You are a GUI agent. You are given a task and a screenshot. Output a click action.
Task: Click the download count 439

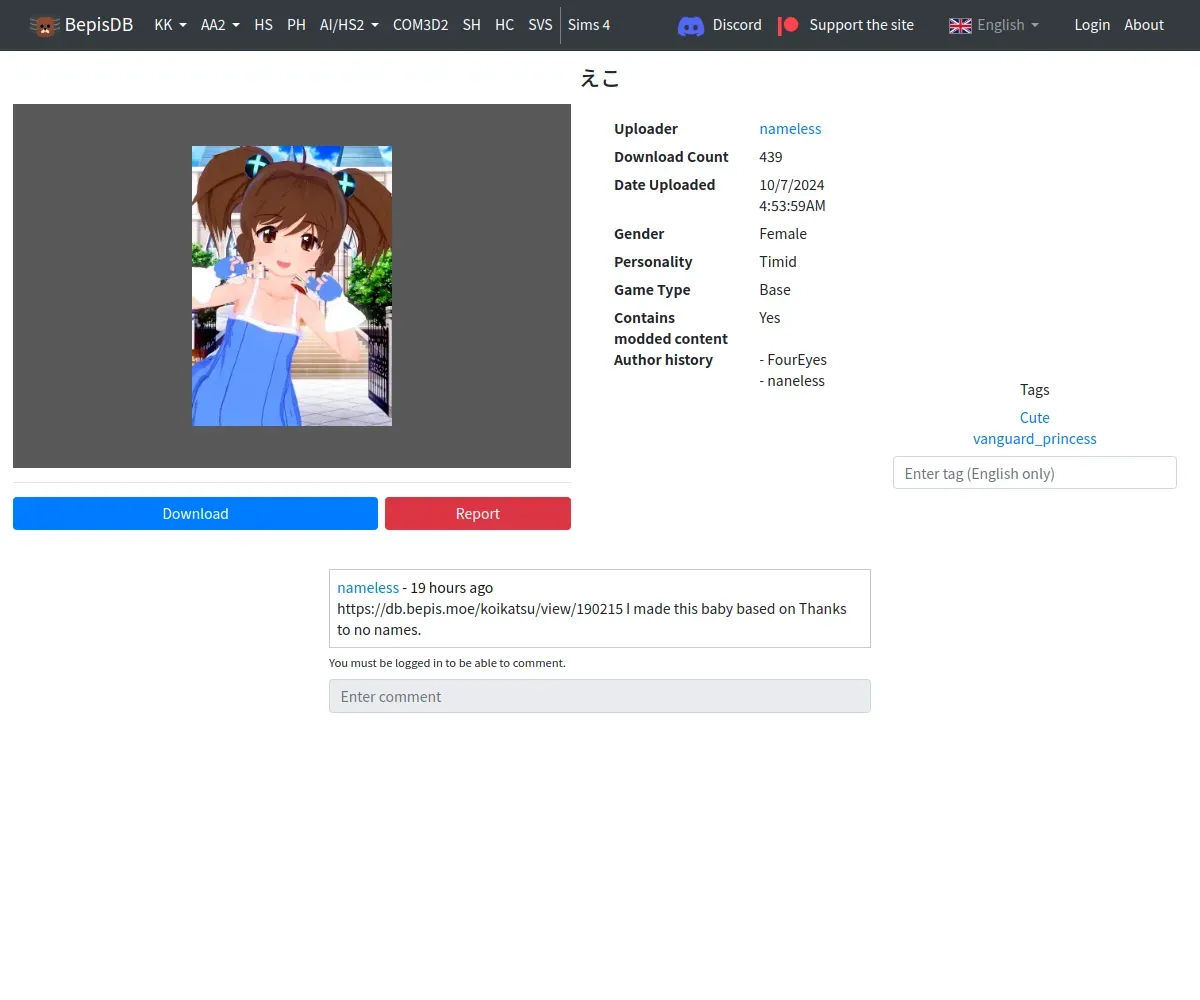[x=771, y=157]
